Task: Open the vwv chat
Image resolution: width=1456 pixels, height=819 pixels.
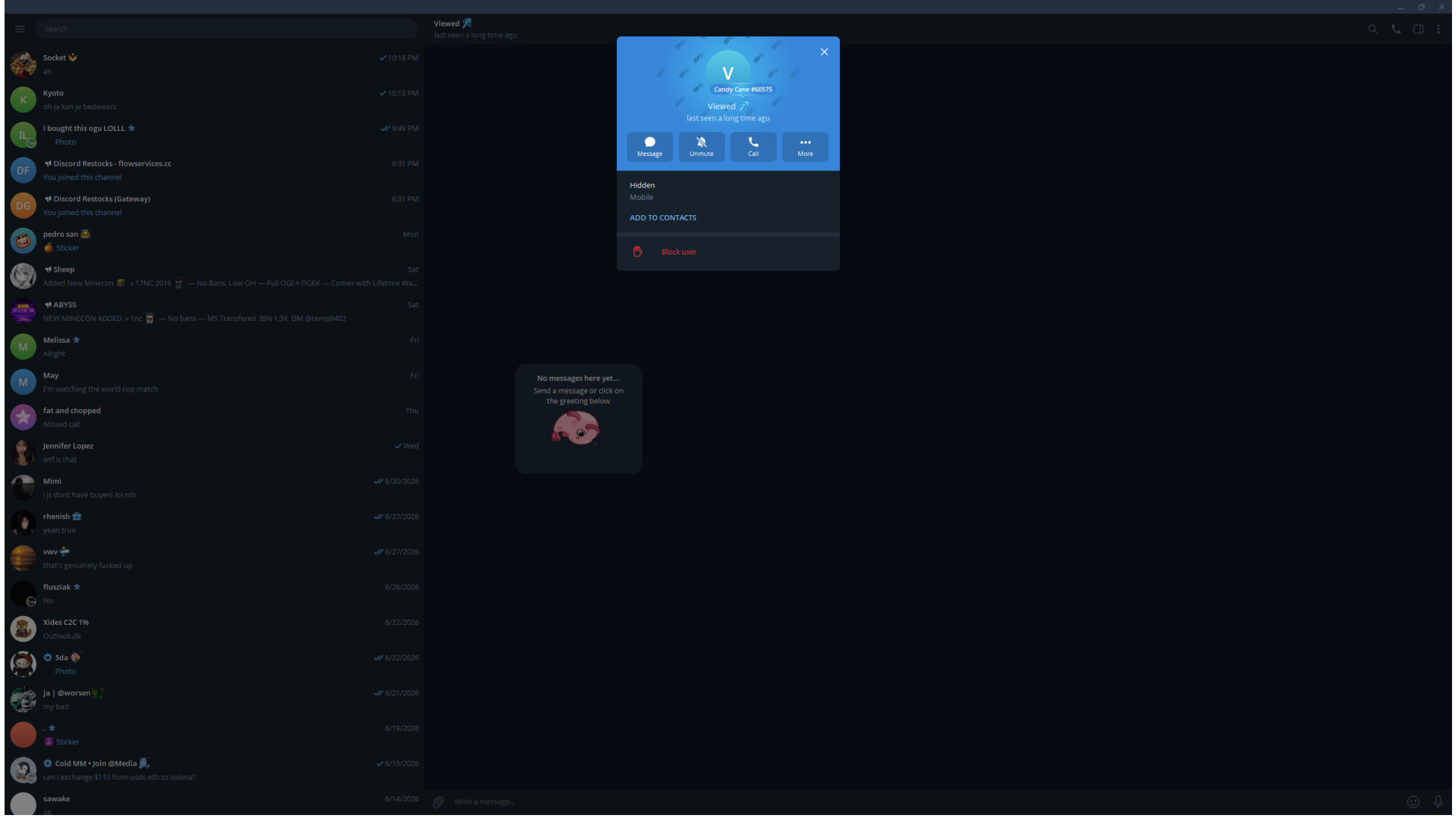Action: 214,558
